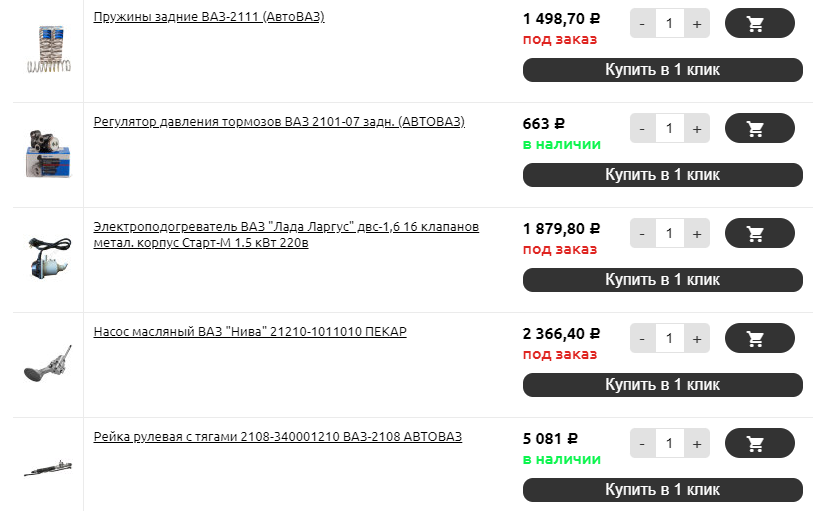The image size is (826, 511).
Task: Click quantity field for Регулятор давления тормозов
Action: pyautogui.click(x=669, y=128)
